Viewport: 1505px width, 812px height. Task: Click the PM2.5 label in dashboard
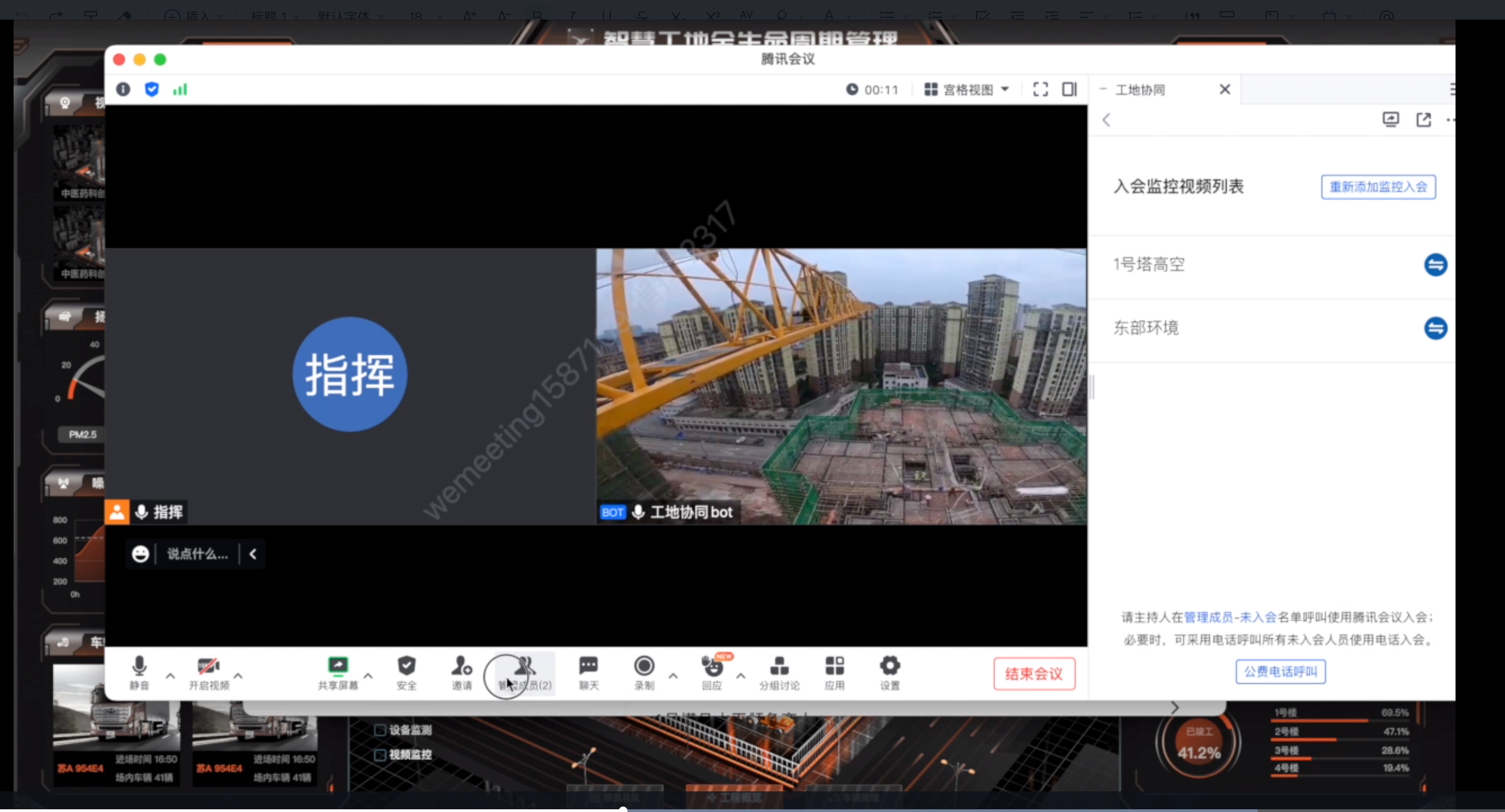pyautogui.click(x=83, y=435)
